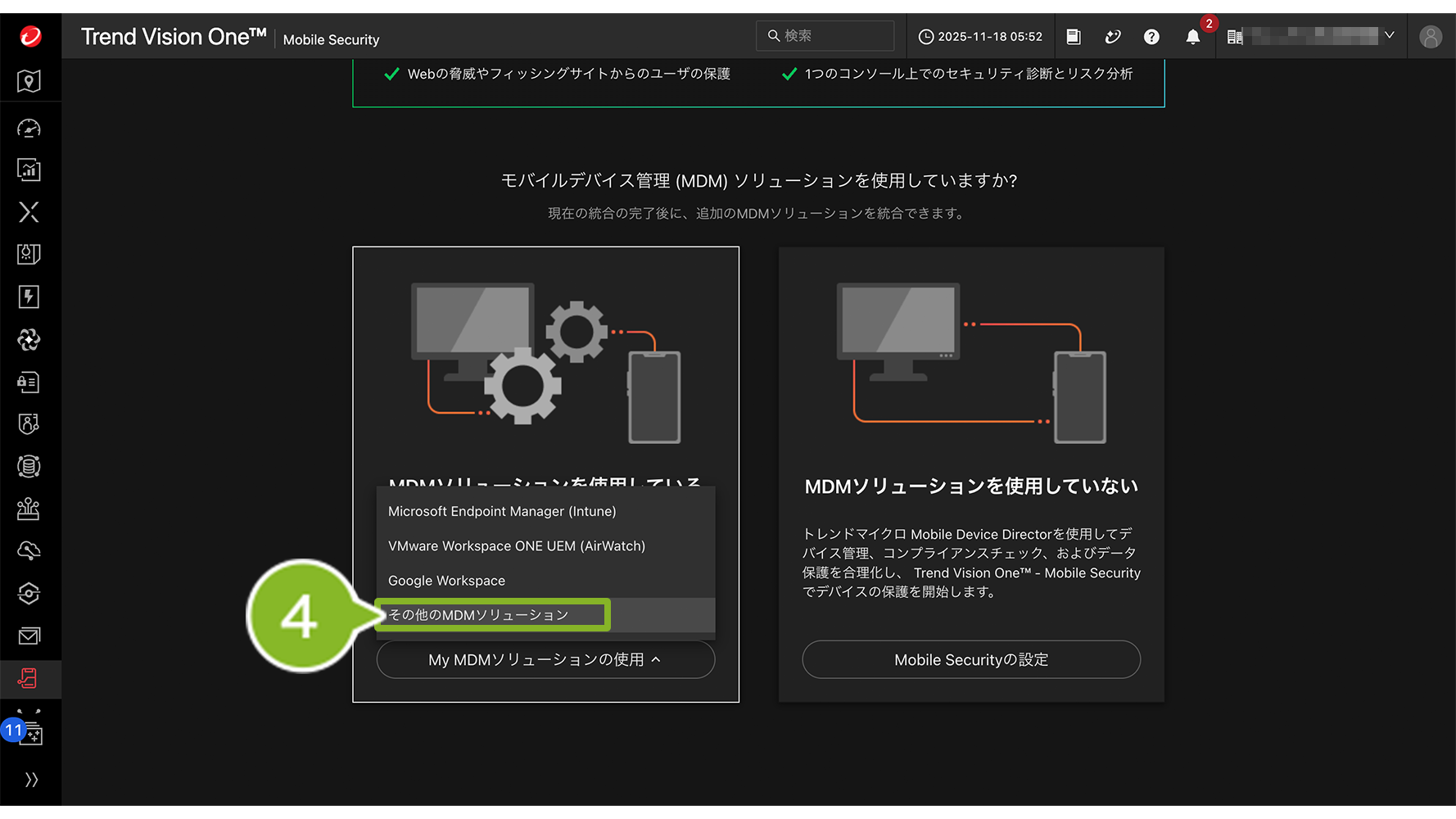Click the Trend Micro logo icon

tap(30, 36)
